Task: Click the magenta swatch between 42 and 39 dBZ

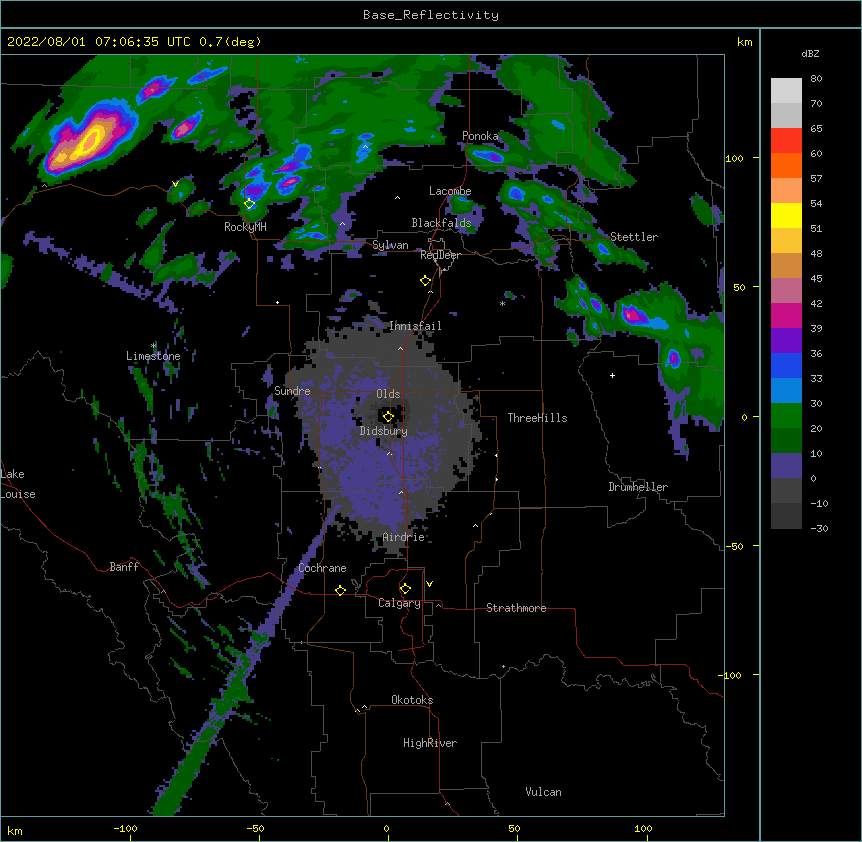Action: point(786,315)
